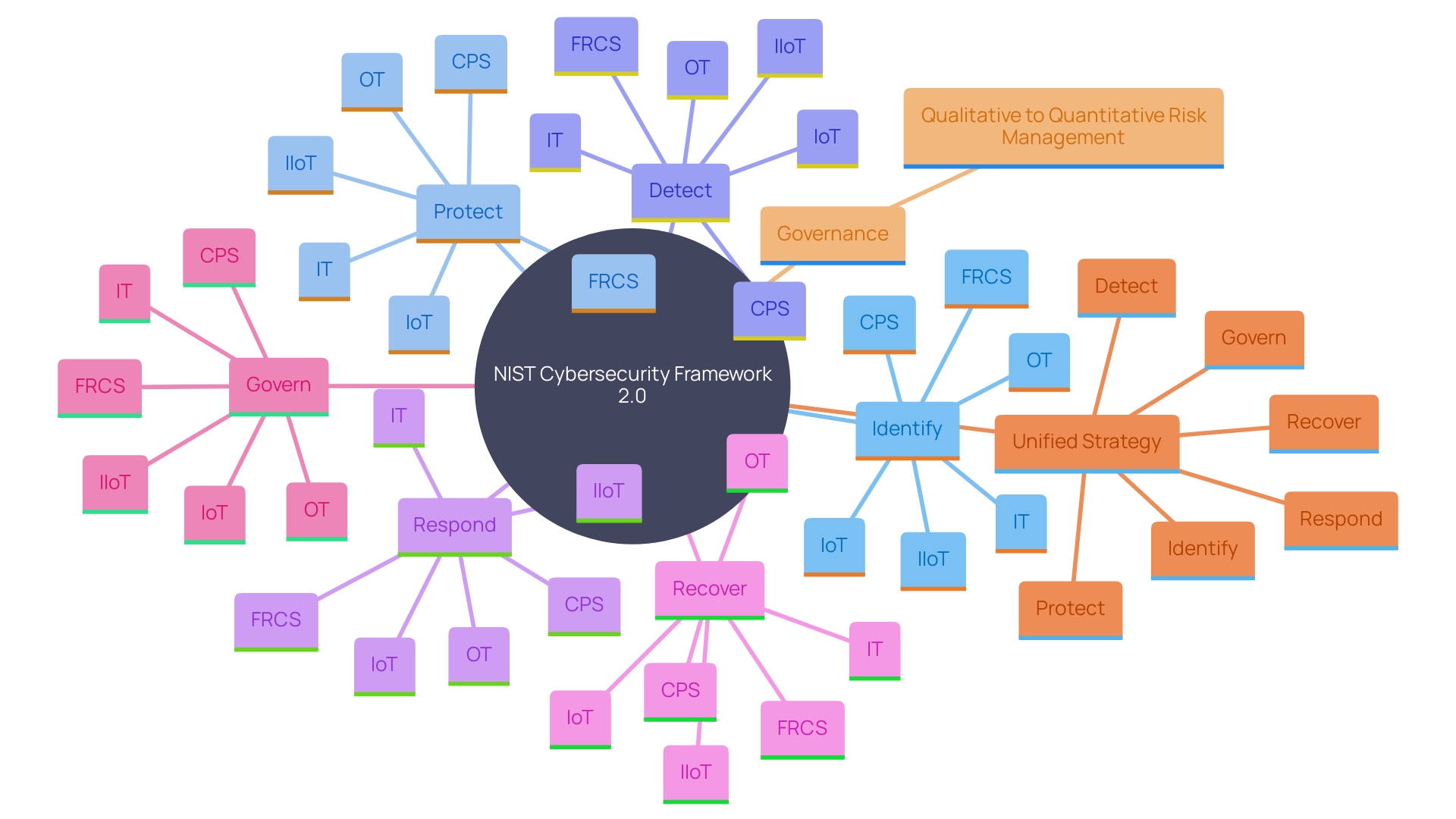
Task: Select the Protect node in blue cluster
Action: (x=459, y=214)
